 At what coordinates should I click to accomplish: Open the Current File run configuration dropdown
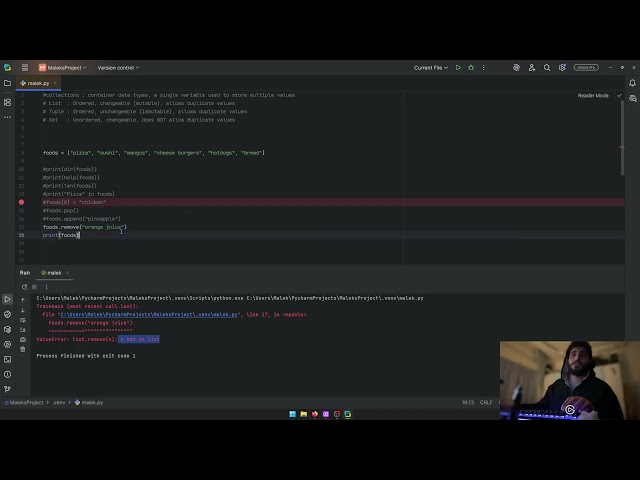point(431,68)
